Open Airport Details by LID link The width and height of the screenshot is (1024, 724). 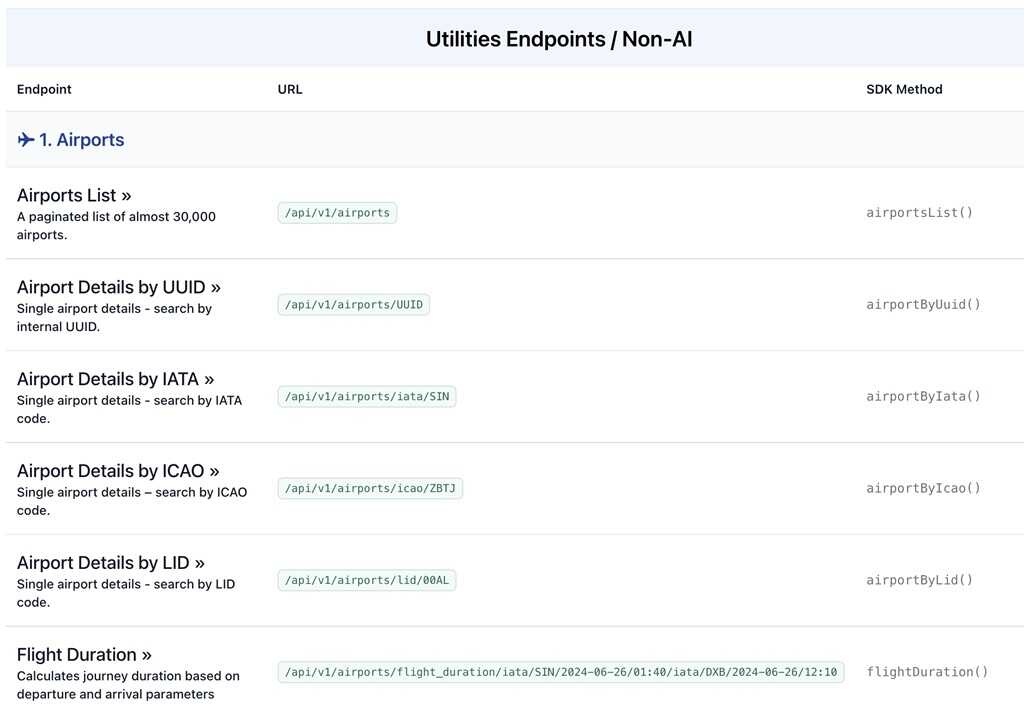(110, 563)
